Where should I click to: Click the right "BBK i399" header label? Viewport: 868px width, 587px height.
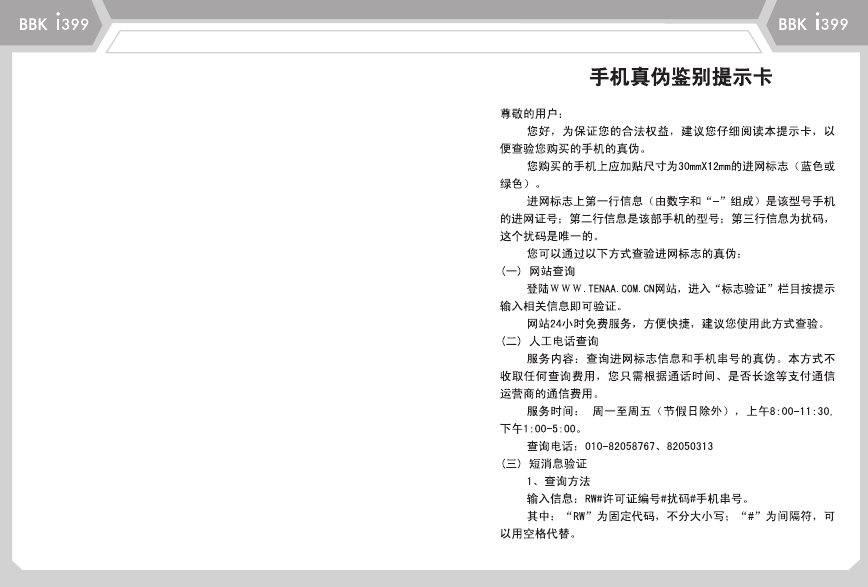click(x=813, y=23)
